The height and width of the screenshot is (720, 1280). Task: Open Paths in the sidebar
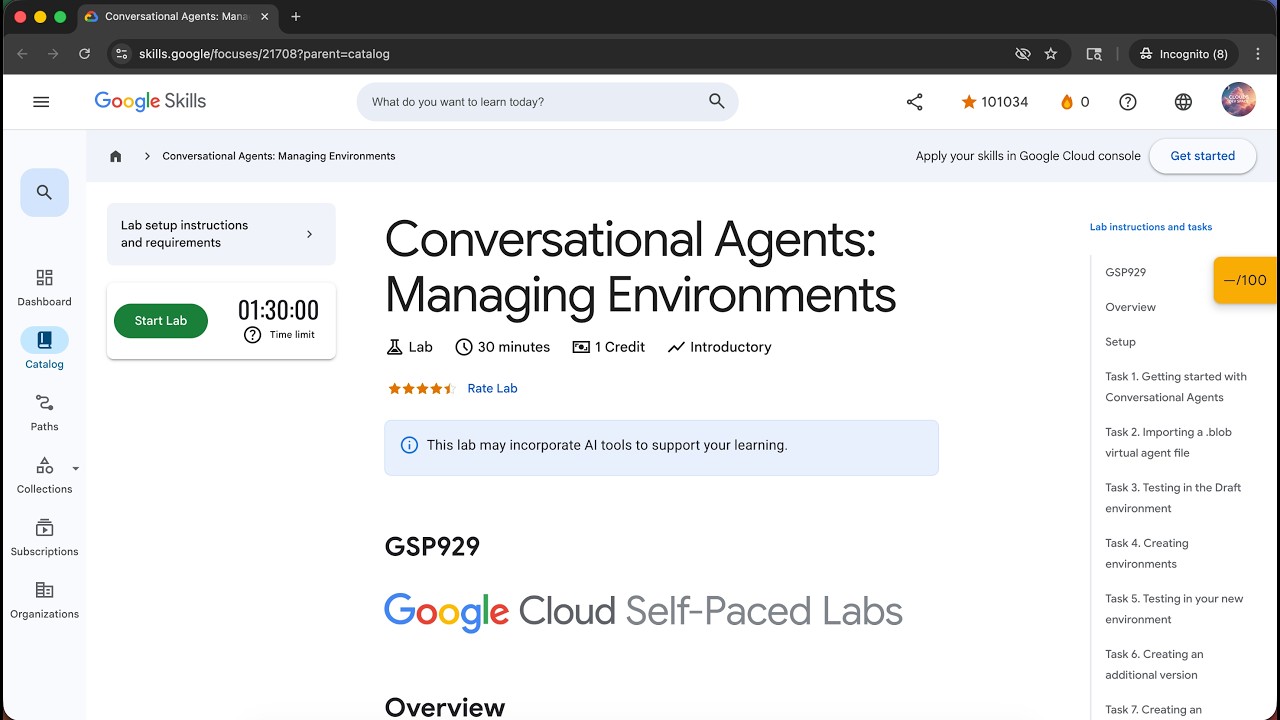pyautogui.click(x=44, y=413)
